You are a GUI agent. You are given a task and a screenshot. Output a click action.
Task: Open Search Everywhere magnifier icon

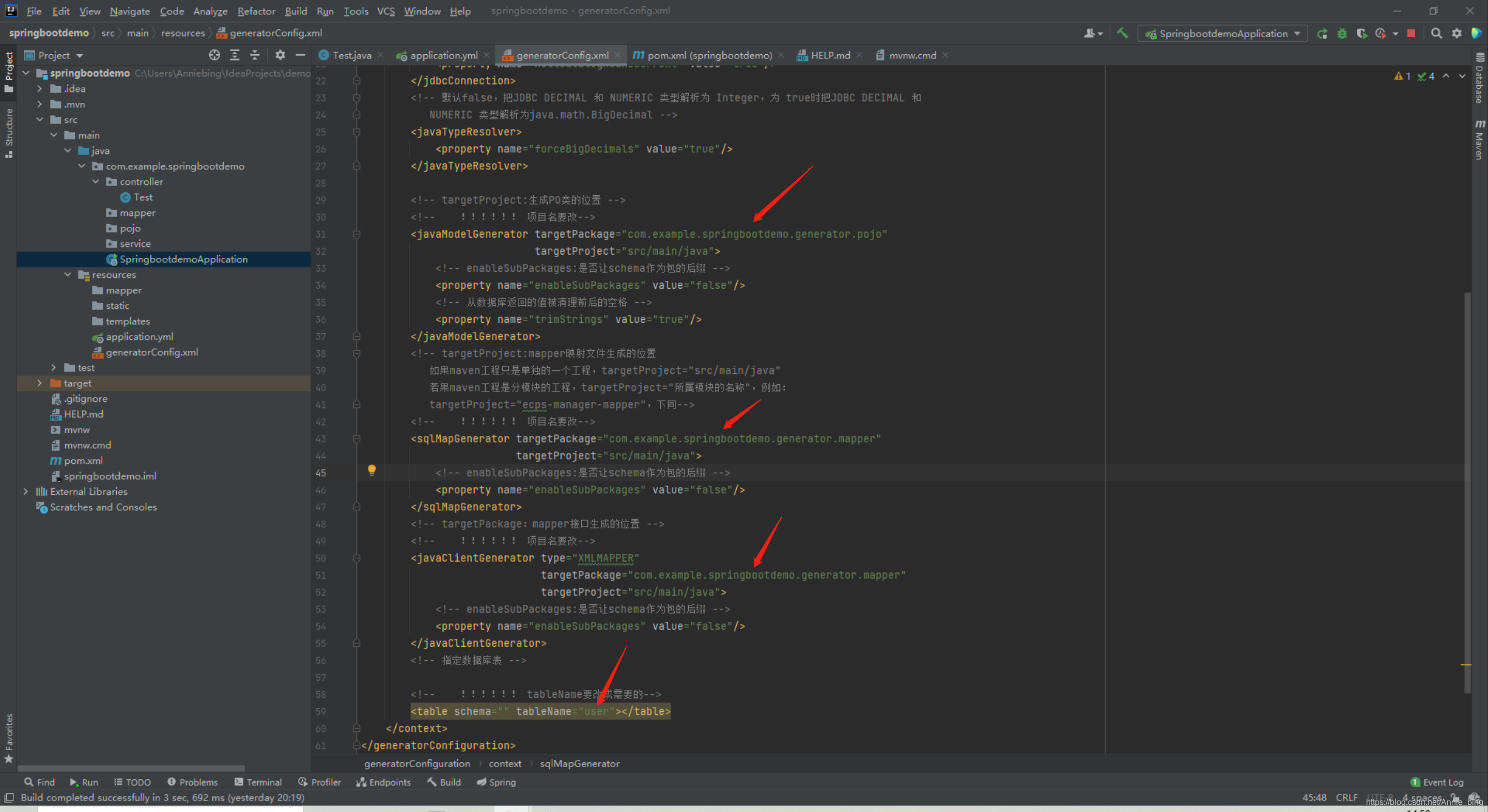pyautogui.click(x=1436, y=34)
